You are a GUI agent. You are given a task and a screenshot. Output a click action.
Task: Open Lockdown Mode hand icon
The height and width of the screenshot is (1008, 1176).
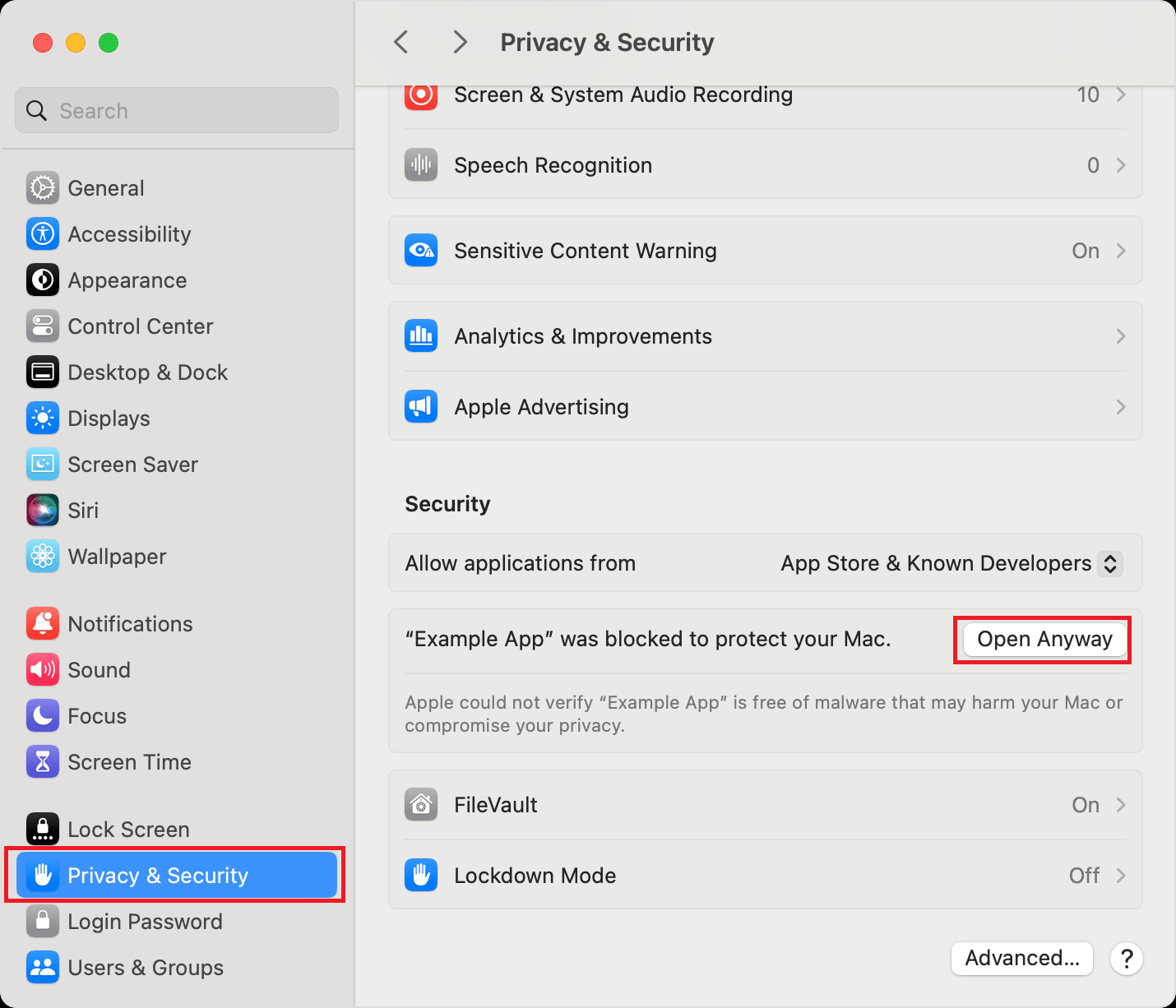(421, 876)
